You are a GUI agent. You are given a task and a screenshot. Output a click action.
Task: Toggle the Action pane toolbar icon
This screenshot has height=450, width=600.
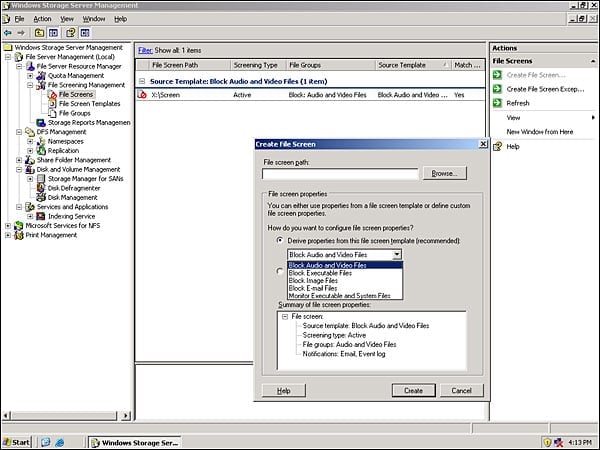click(x=85, y=33)
